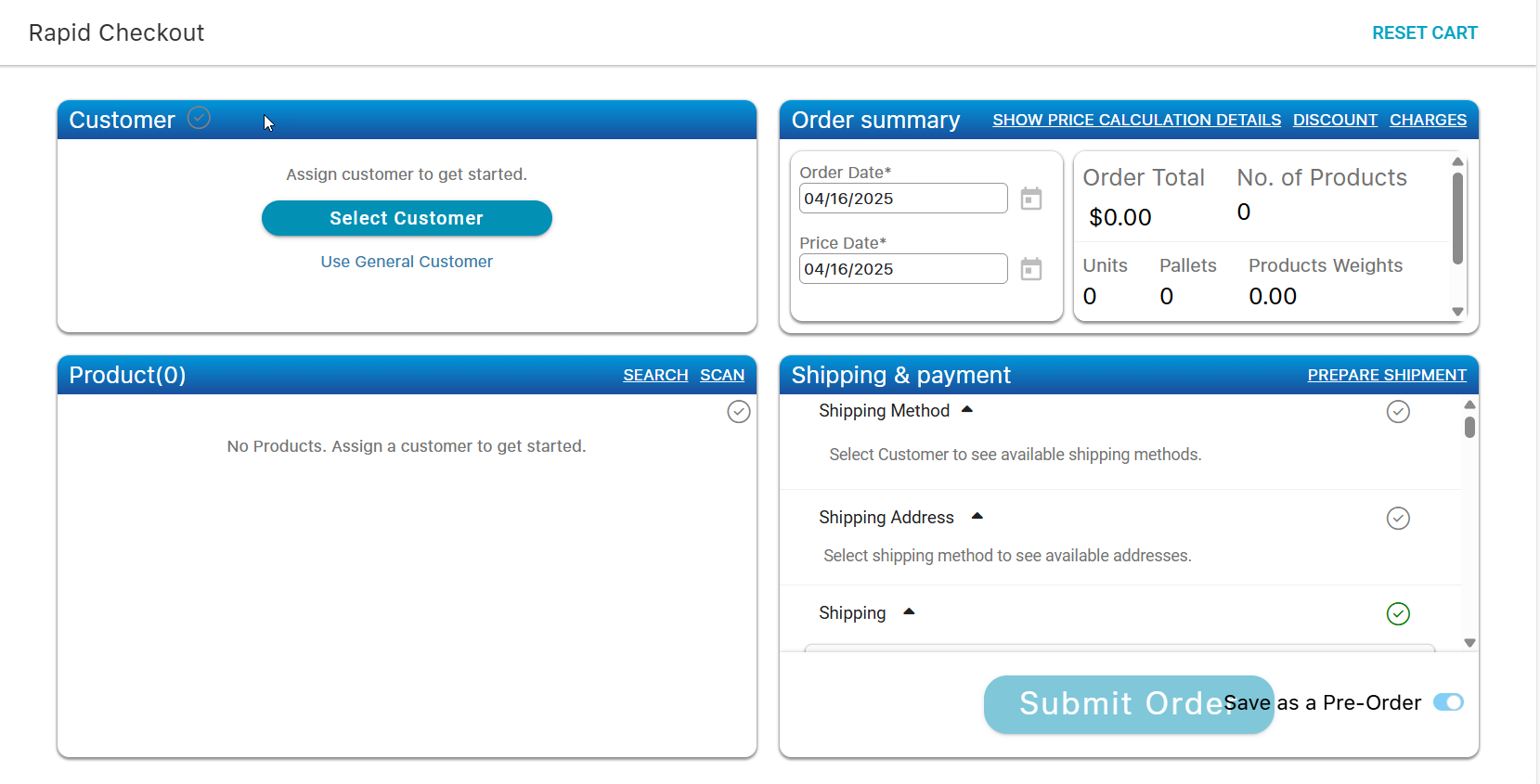Open the product SEARCH option
Viewport: 1540px width, 784px height.
[655, 375]
